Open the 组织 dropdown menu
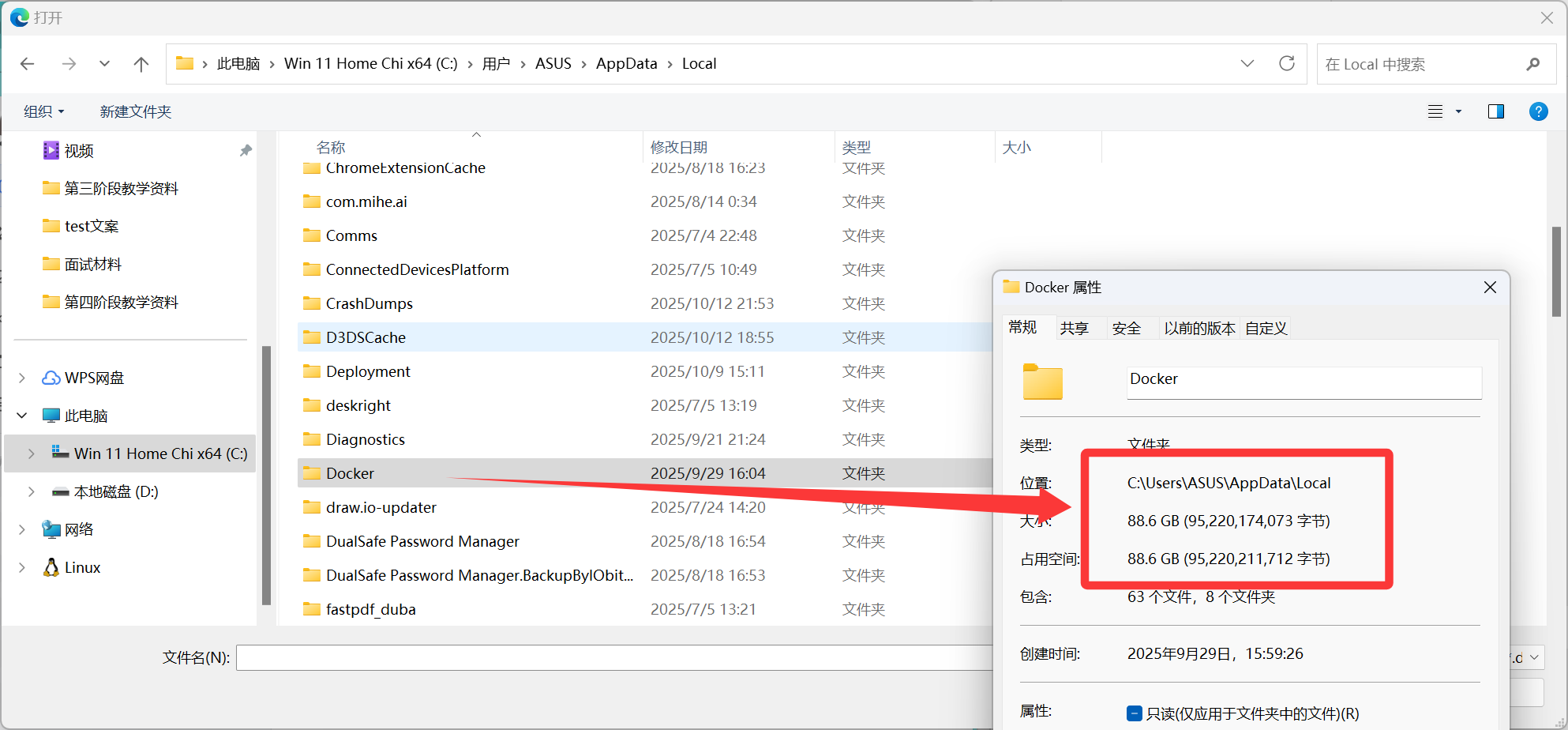1568x730 pixels. pyautogui.click(x=43, y=111)
